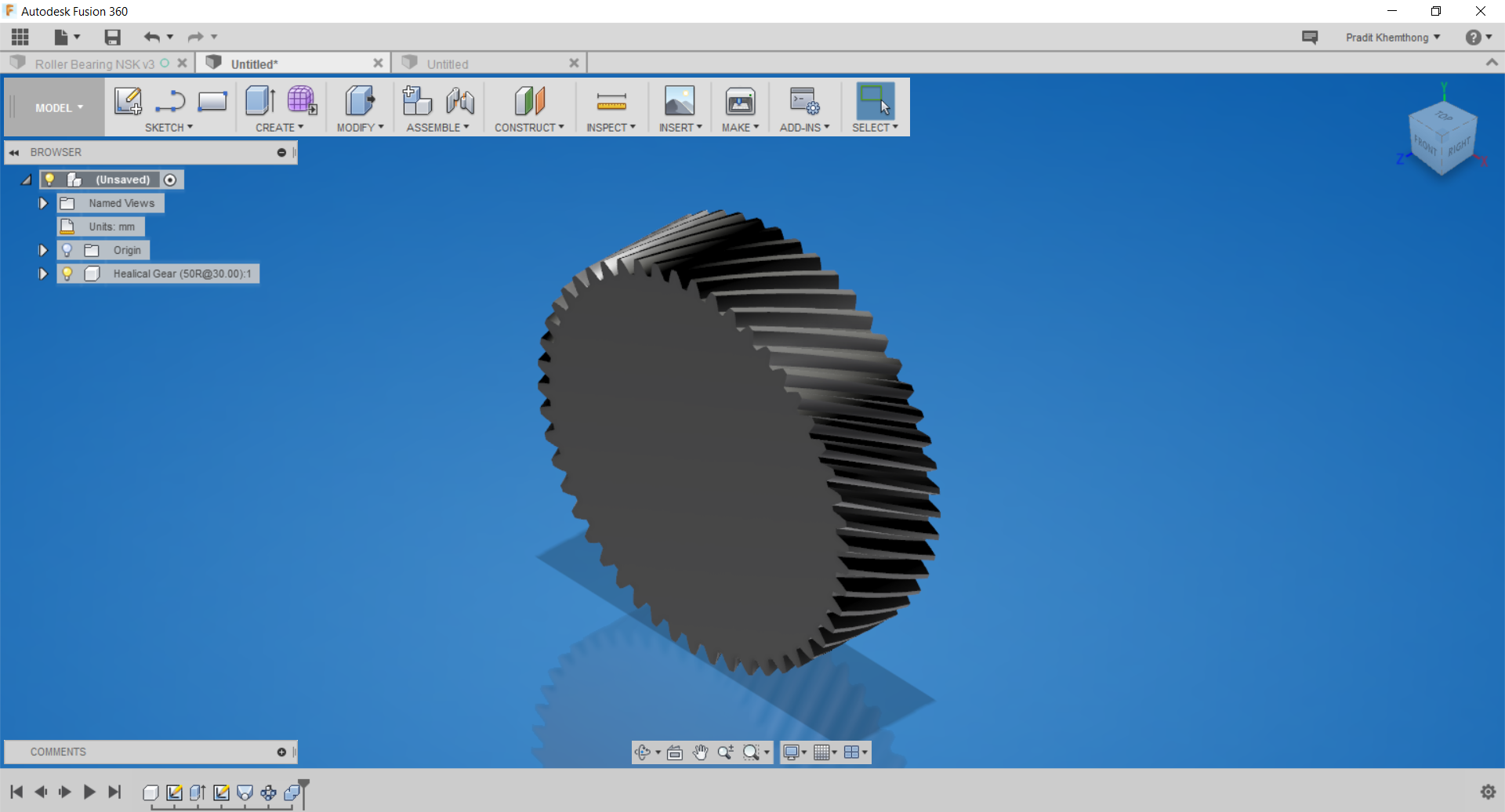Activate the Pan tool
The width and height of the screenshot is (1505, 812).
pyautogui.click(x=700, y=752)
